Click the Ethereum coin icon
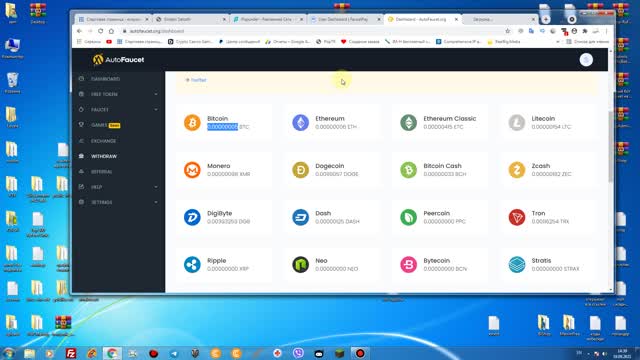This screenshot has height=360, width=640. pos(300,122)
